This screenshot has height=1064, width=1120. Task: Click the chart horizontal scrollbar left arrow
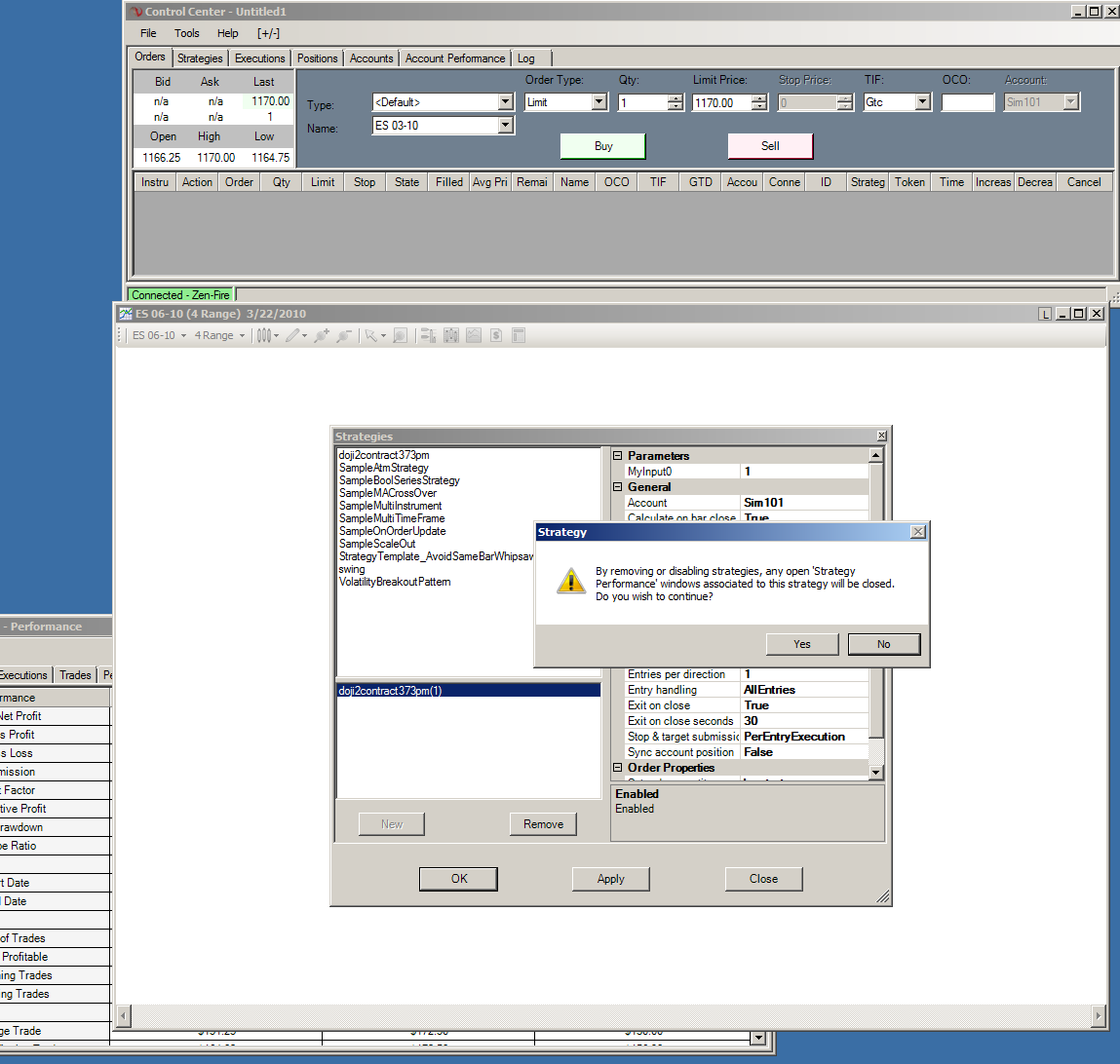[125, 1015]
